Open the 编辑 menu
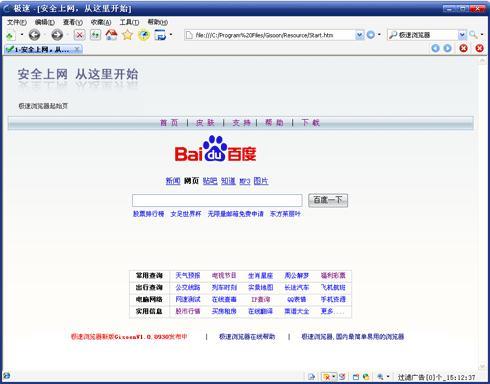The image size is (490, 384). point(45,22)
